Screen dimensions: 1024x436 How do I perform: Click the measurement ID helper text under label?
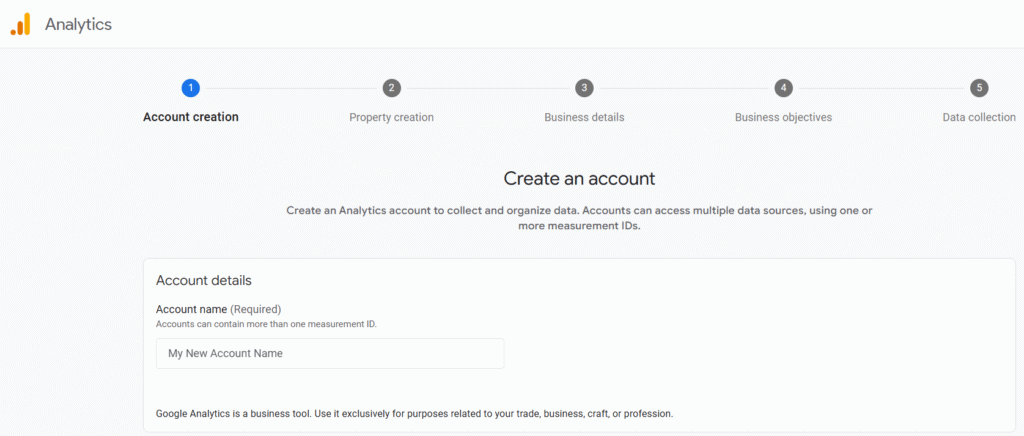point(266,324)
